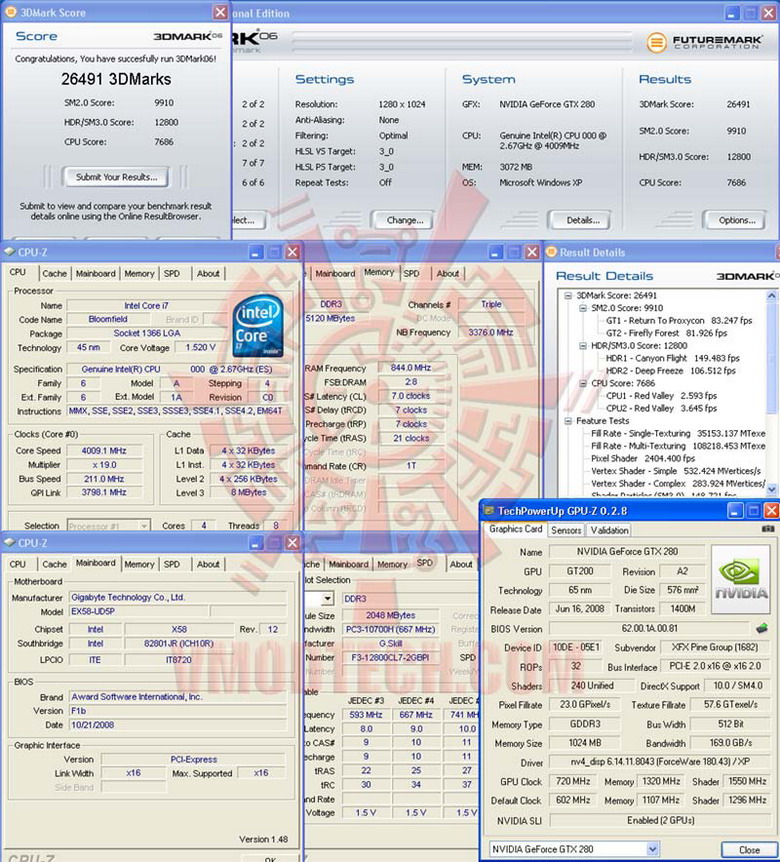The image size is (780, 862).
Task: Click the '26491 3DMarks' score text
Action: coord(116,79)
